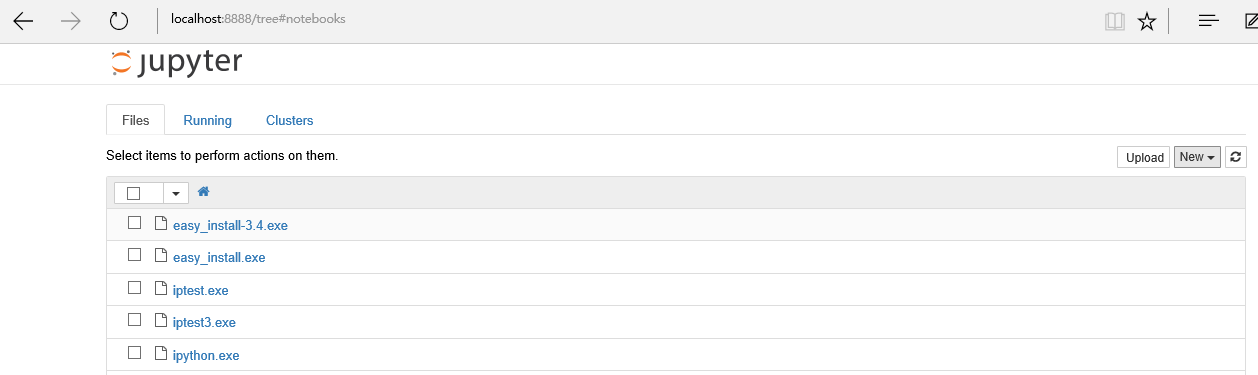Open the ipython.exe file link

[x=206, y=355]
